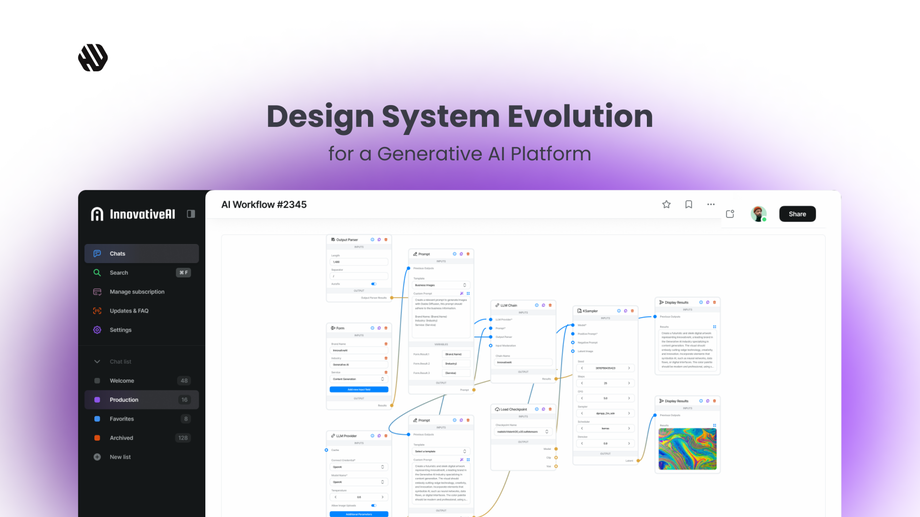The image size is (920, 517).
Task: Click the Clip output port on Load Checkpoint
Action: [556, 458]
